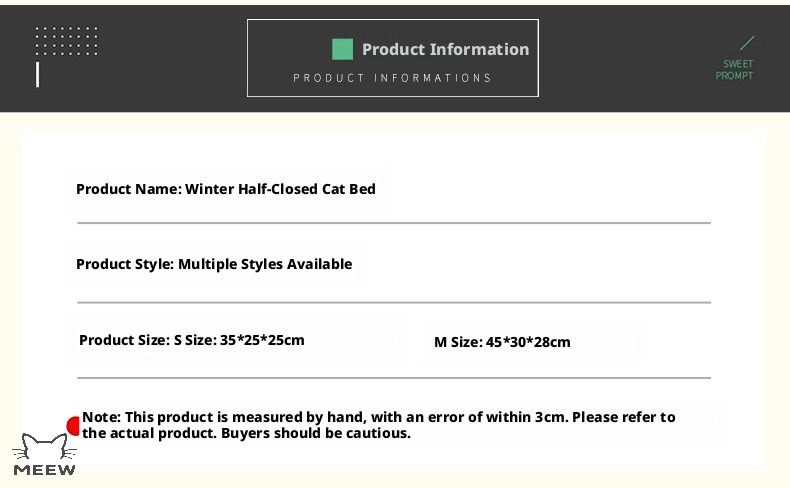Click the M Size 45*30*28cm text
Image resolution: width=790 pixels, height=488 pixels.
point(502,342)
